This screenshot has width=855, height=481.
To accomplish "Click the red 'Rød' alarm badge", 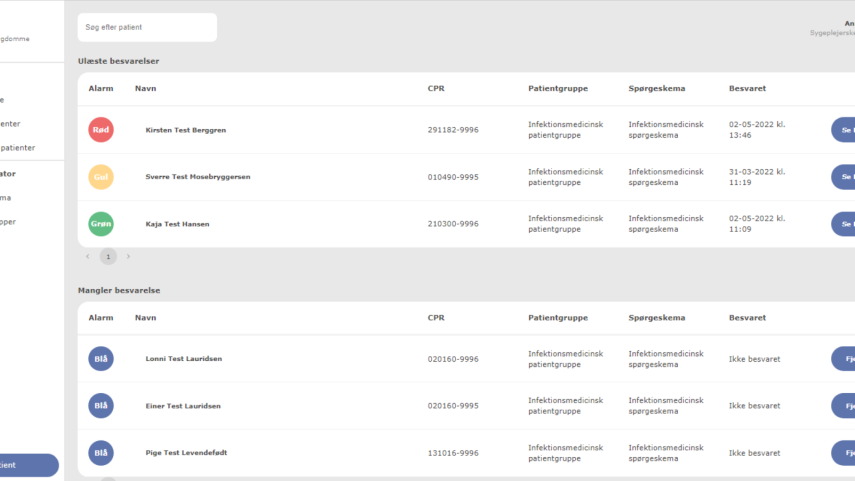I will click(x=101, y=130).
